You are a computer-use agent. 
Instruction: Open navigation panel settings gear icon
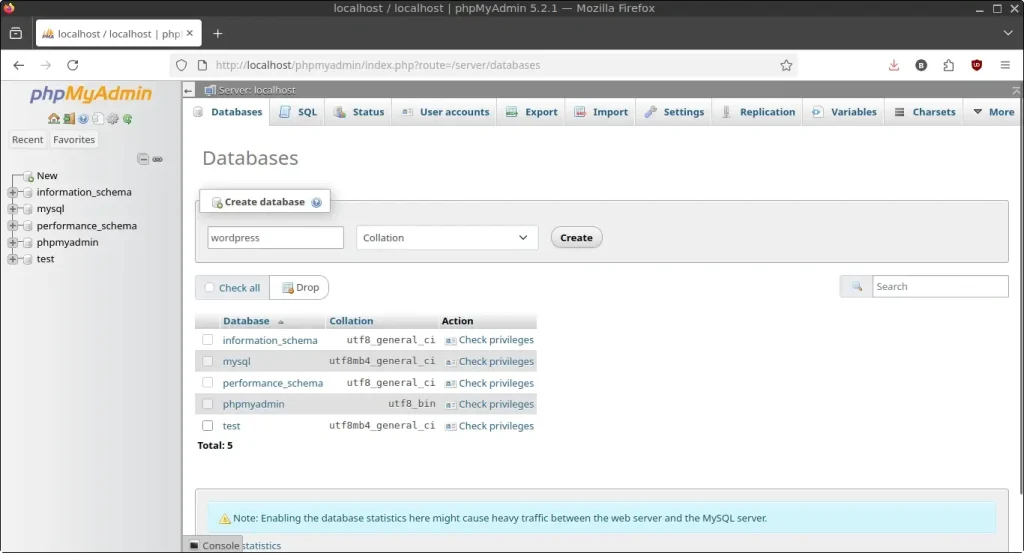click(113, 119)
